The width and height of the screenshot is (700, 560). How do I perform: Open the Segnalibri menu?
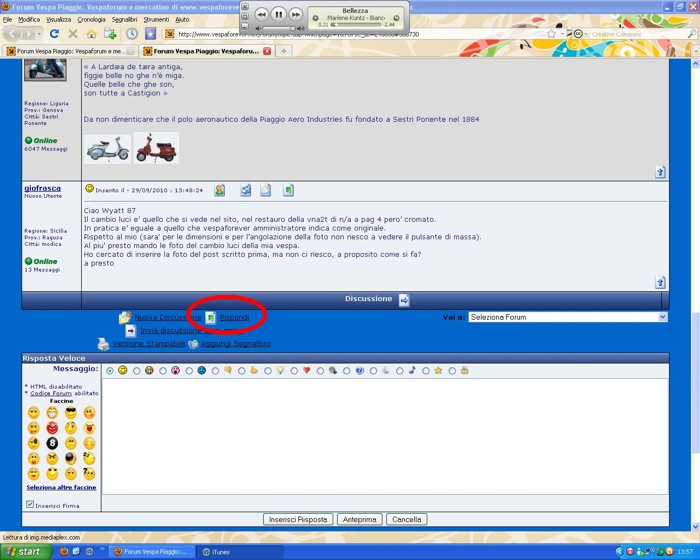coord(125,20)
